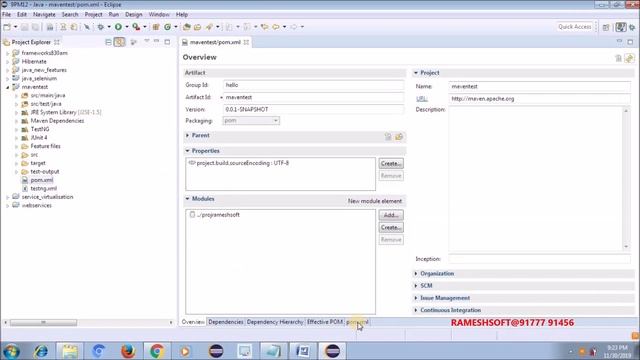Select testng.xml in Project Explorer

pyautogui.click(x=43, y=189)
